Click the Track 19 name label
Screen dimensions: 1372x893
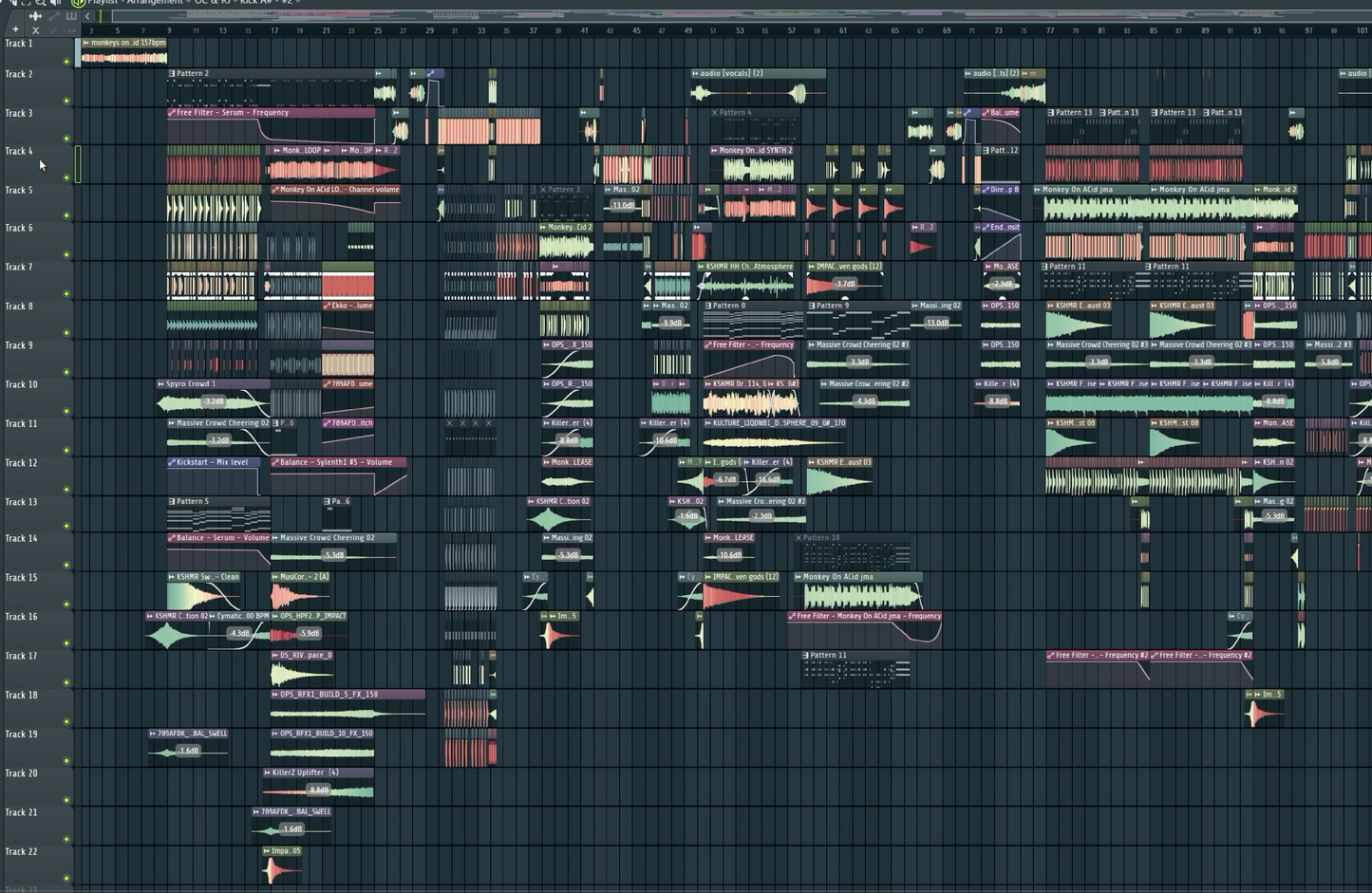(x=21, y=734)
